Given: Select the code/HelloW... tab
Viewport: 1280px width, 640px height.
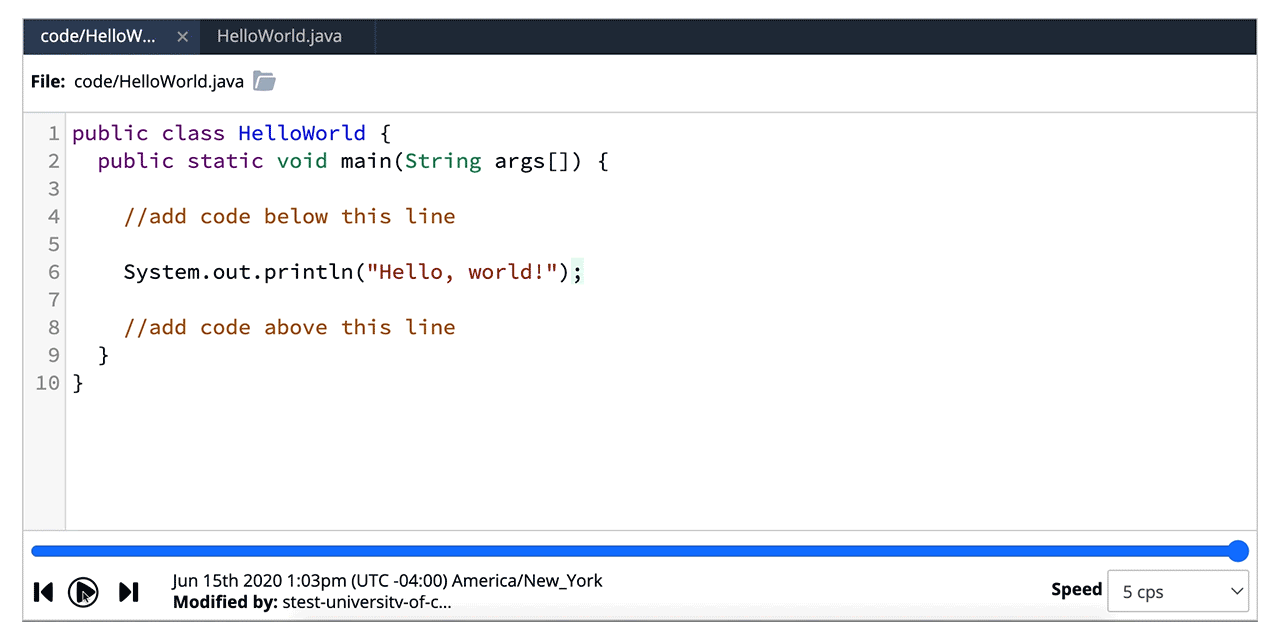Looking at the screenshot, I should tap(100, 36).
